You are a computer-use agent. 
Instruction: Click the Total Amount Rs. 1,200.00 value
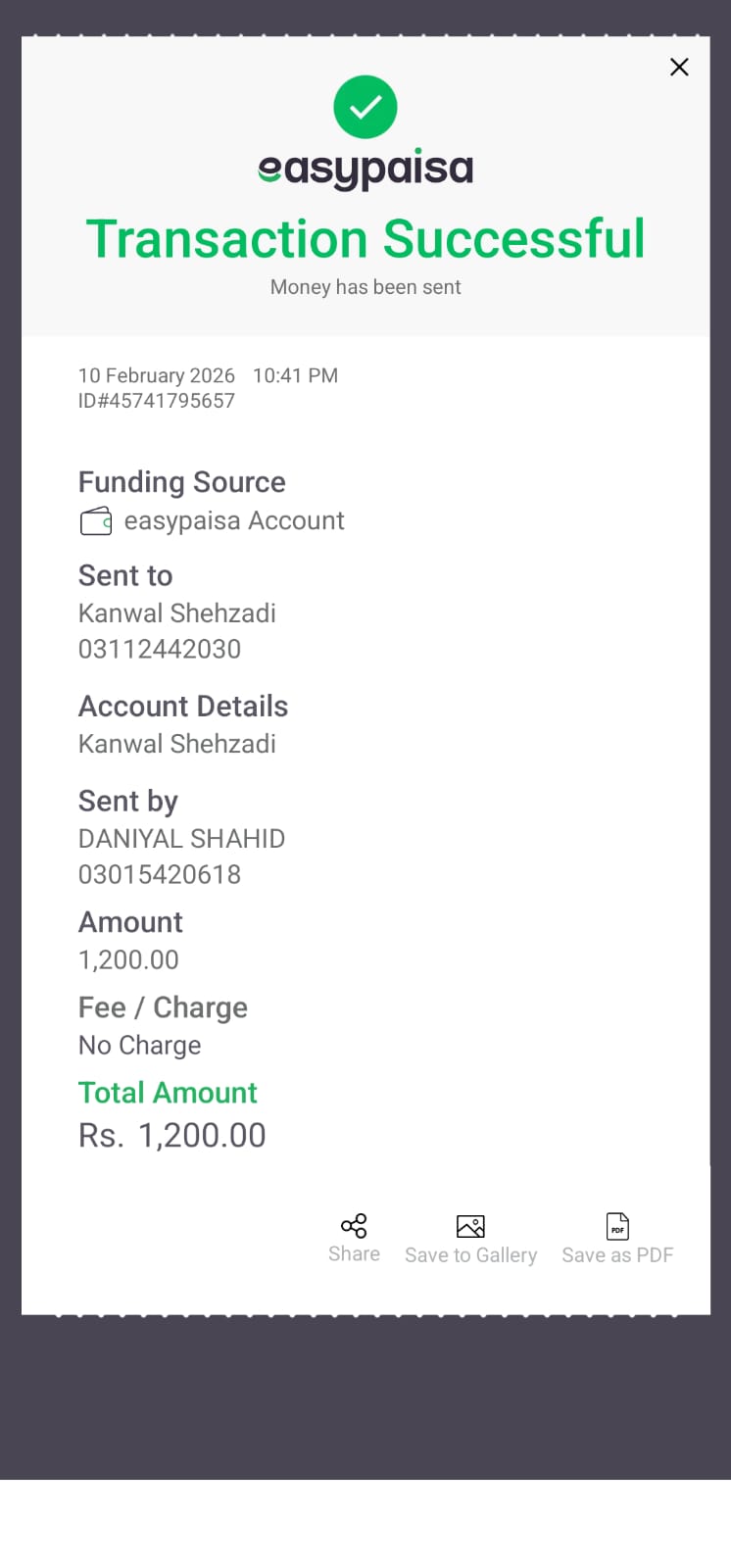(x=172, y=1135)
